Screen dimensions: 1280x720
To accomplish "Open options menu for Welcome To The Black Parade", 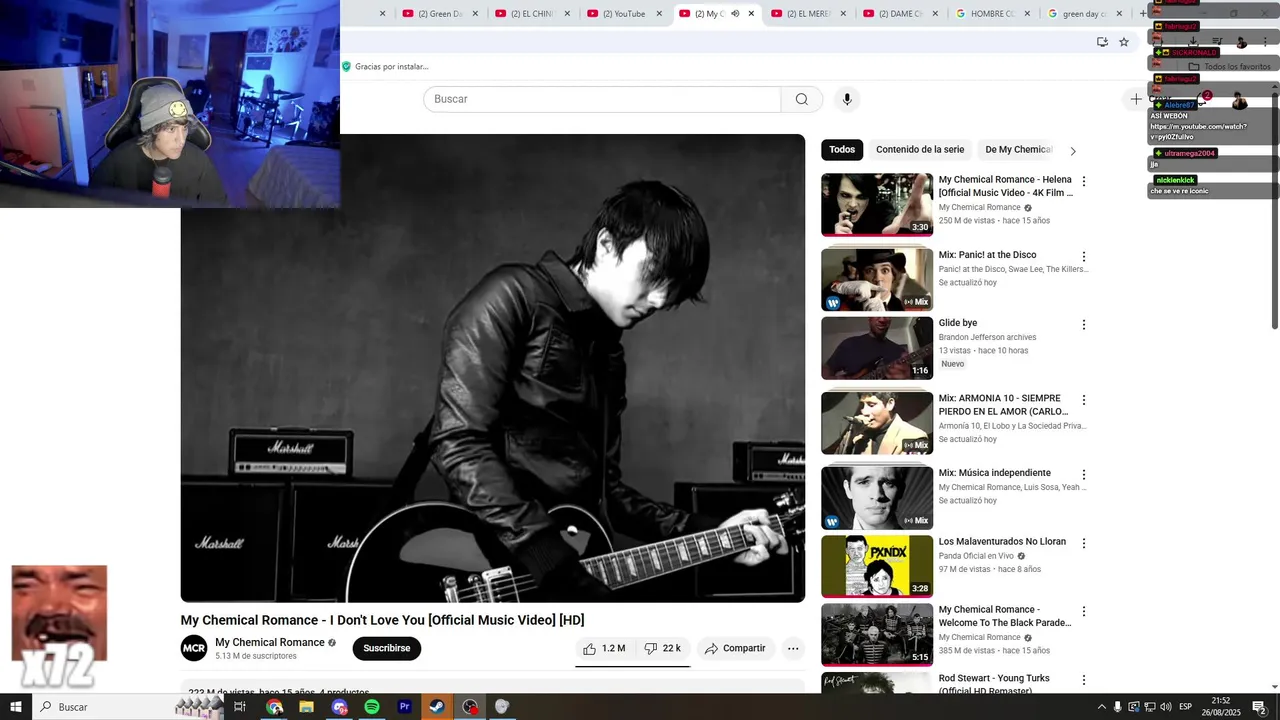I will click(x=1083, y=611).
